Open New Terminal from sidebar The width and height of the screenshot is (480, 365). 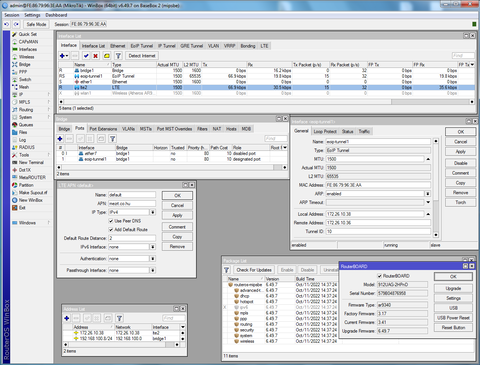tap(31, 162)
